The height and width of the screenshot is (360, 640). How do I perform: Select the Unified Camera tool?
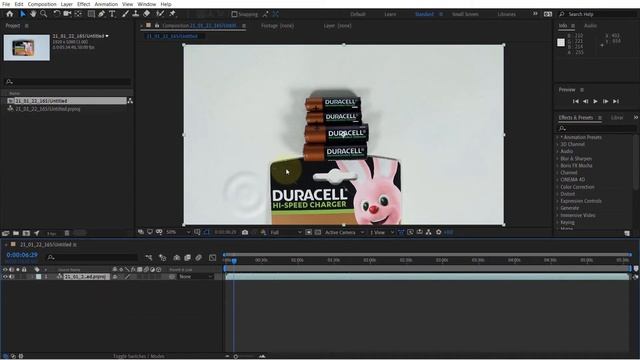(67, 14)
